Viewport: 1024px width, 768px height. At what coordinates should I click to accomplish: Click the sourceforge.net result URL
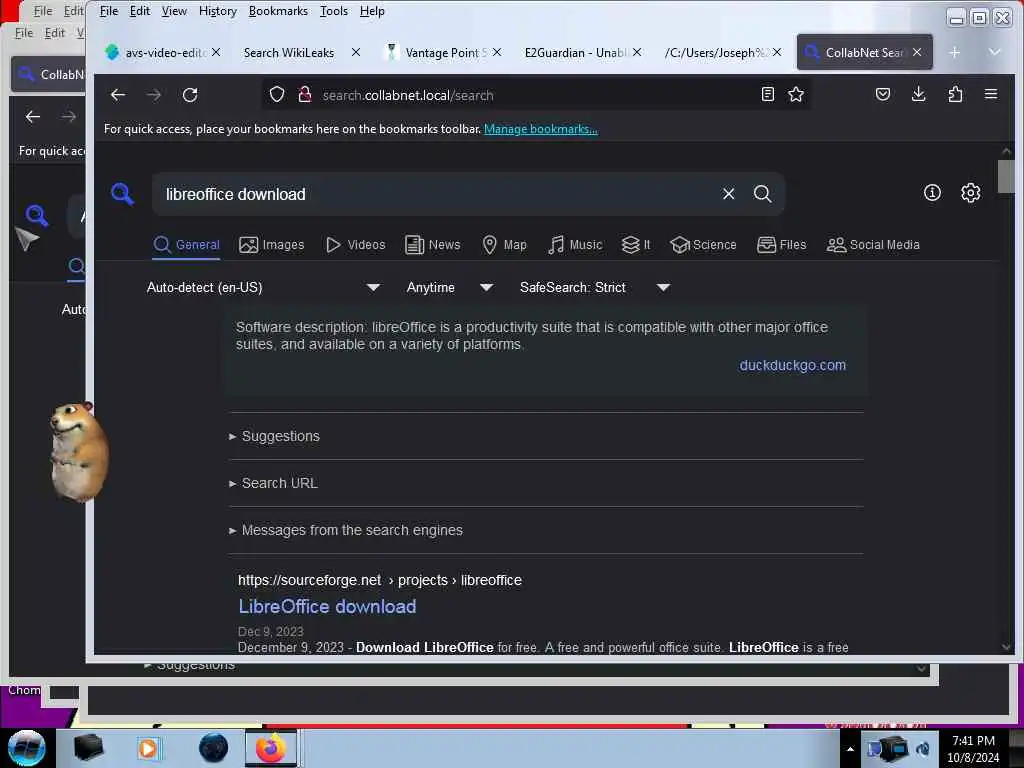[379, 580]
